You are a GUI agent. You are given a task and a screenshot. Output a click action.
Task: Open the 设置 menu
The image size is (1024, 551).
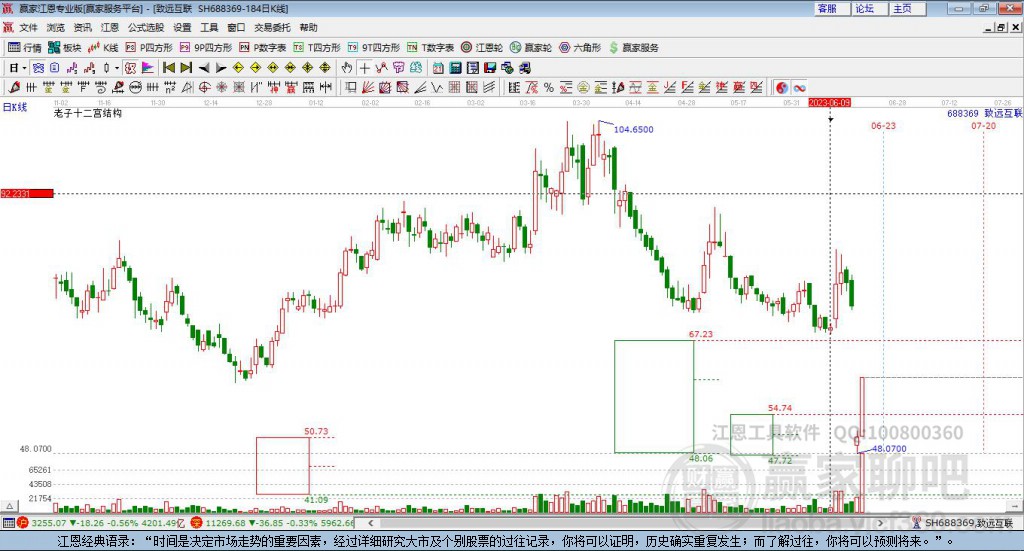point(182,27)
